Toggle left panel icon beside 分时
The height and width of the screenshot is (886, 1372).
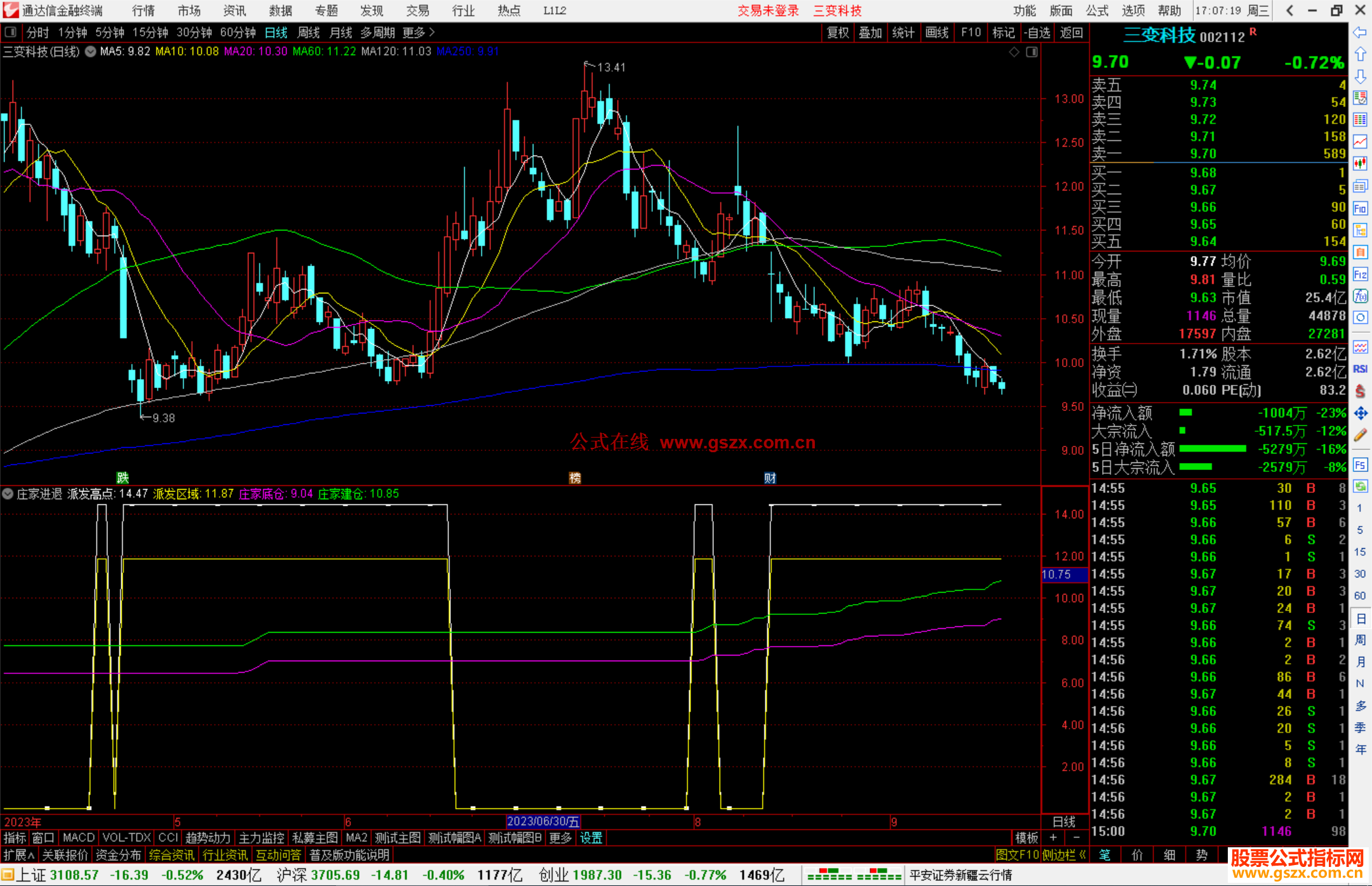click(11, 32)
